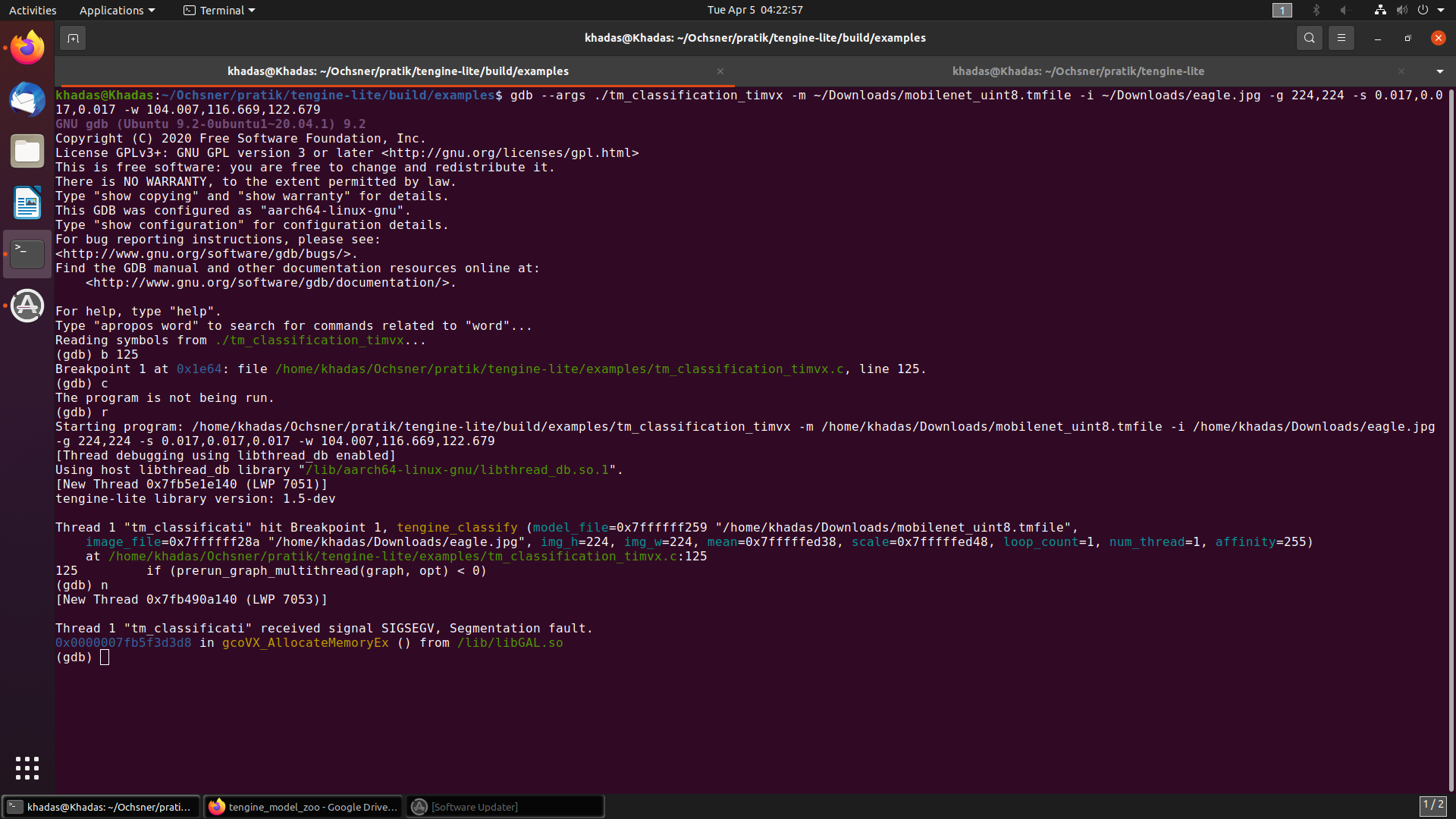The height and width of the screenshot is (819, 1456).
Task: Click the Bluetooth status icon
Action: [x=1316, y=10]
